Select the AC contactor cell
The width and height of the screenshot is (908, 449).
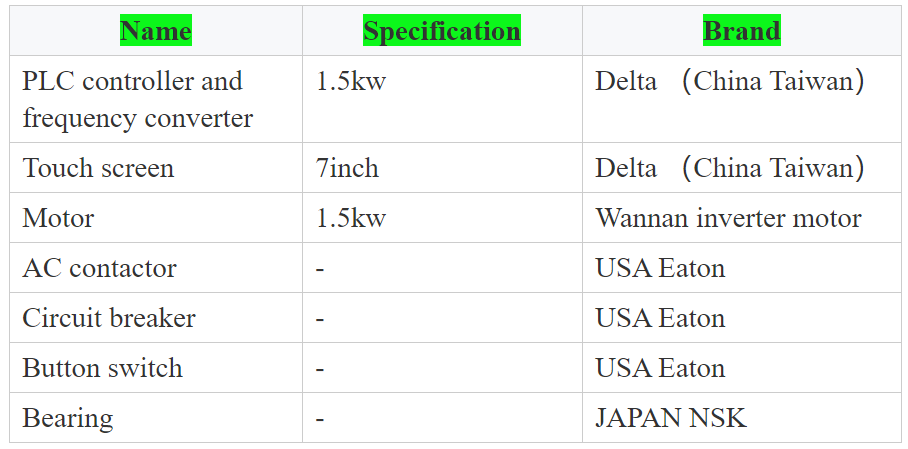156,267
